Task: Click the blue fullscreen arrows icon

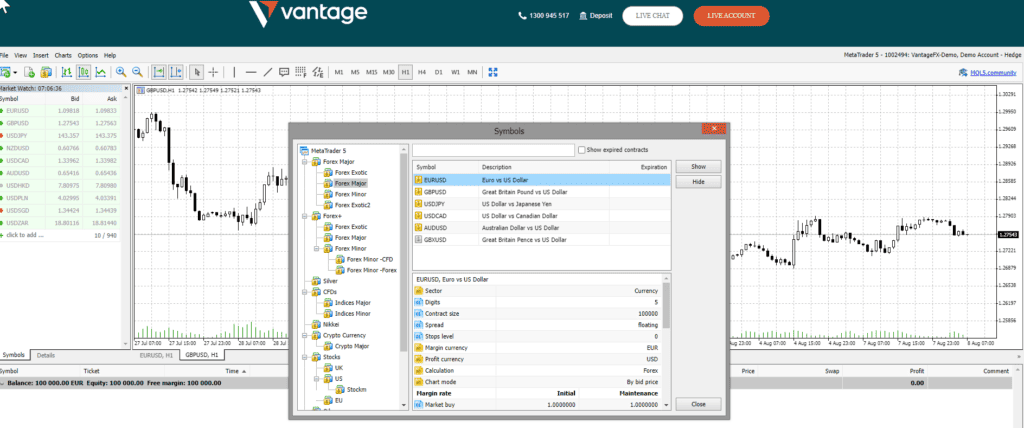Action: 492,72
